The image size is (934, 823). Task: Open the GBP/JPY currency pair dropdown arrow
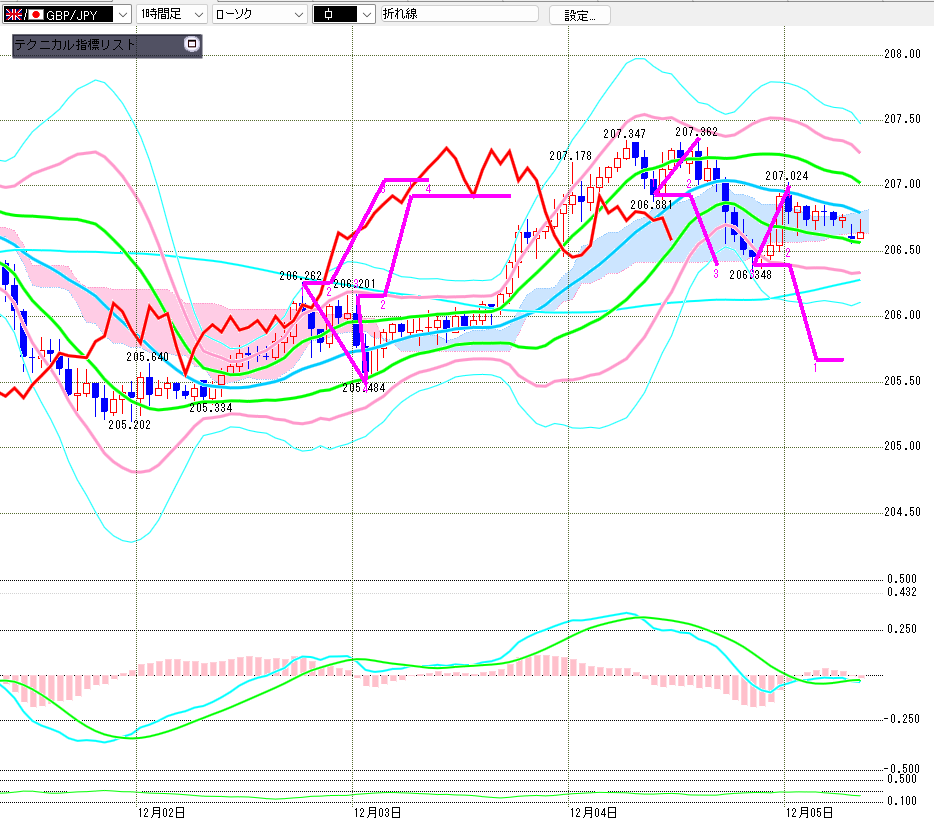click(122, 14)
